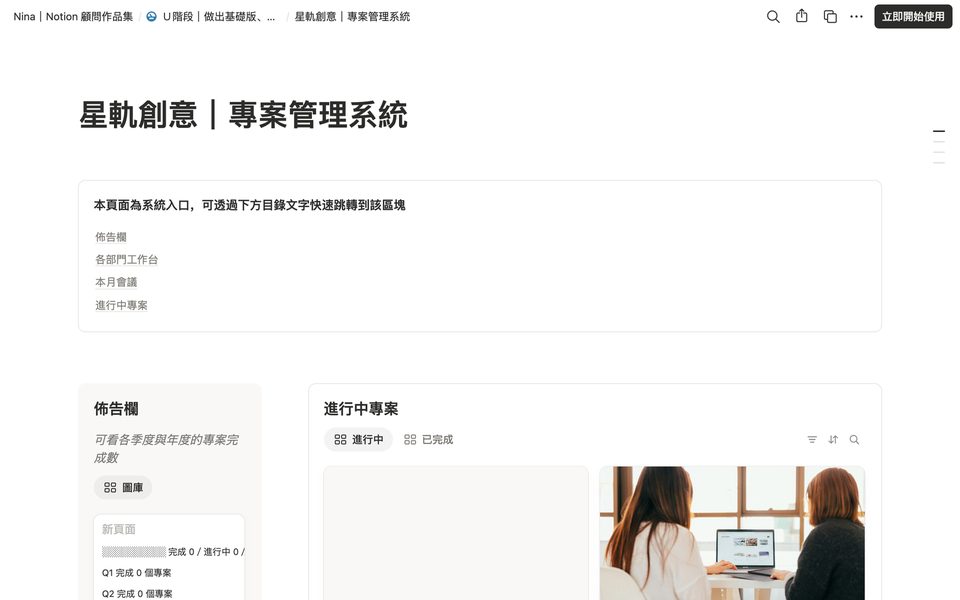
Task: Click the 佈告欄 section heading
Action: click(x=116, y=408)
